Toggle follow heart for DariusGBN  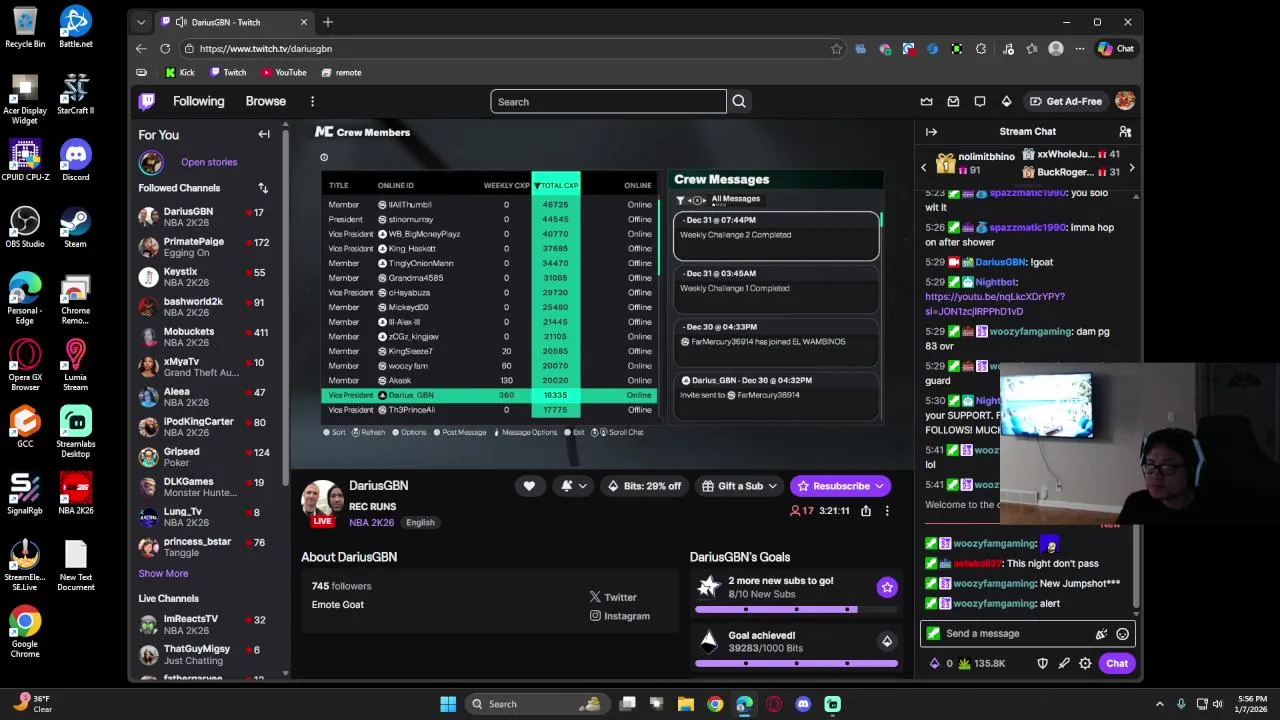pyautogui.click(x=529, y=486)
